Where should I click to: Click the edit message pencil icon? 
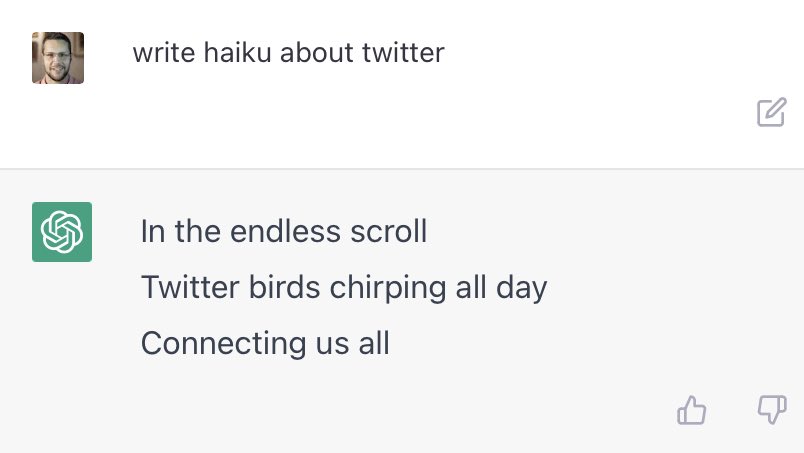coord(772,112)
